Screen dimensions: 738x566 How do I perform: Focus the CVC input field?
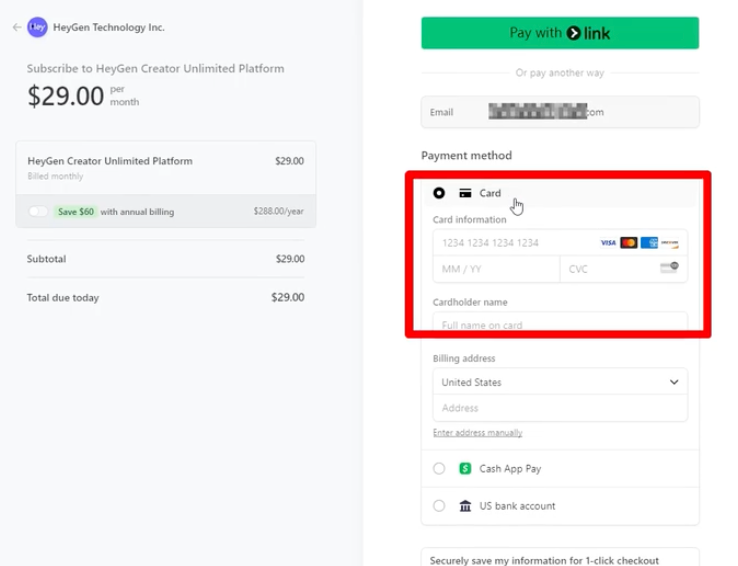coord(624,269)
